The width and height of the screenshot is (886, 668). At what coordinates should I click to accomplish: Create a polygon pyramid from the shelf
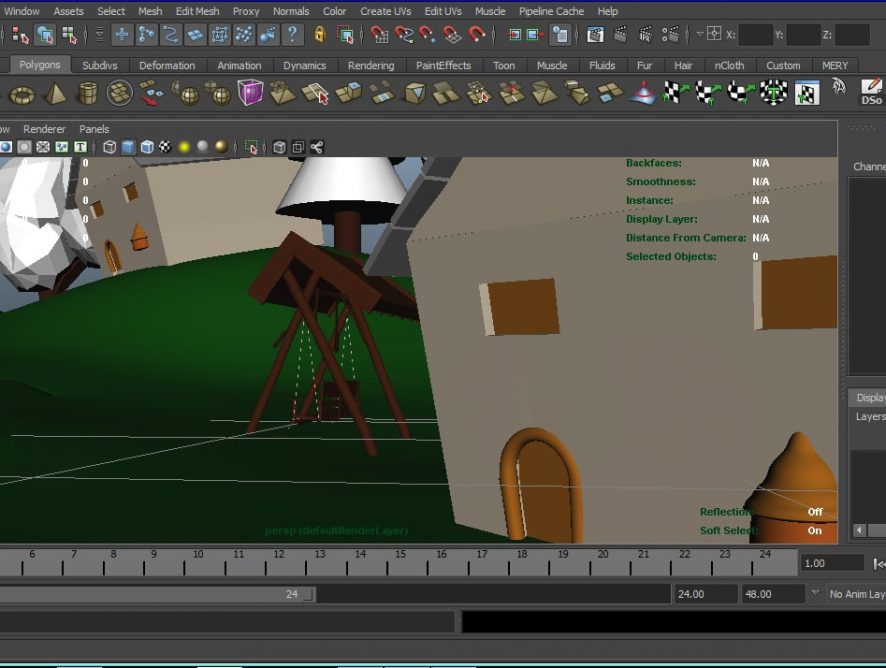coord(55,94)
